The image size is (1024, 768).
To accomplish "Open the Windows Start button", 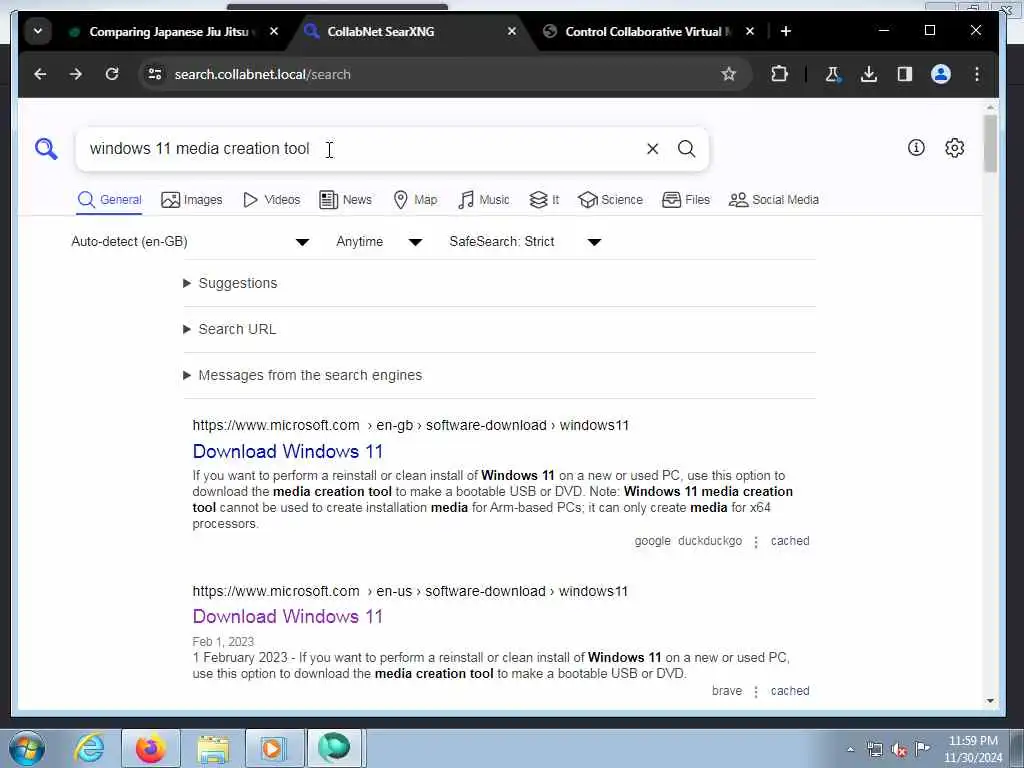I will pos(27,748).
